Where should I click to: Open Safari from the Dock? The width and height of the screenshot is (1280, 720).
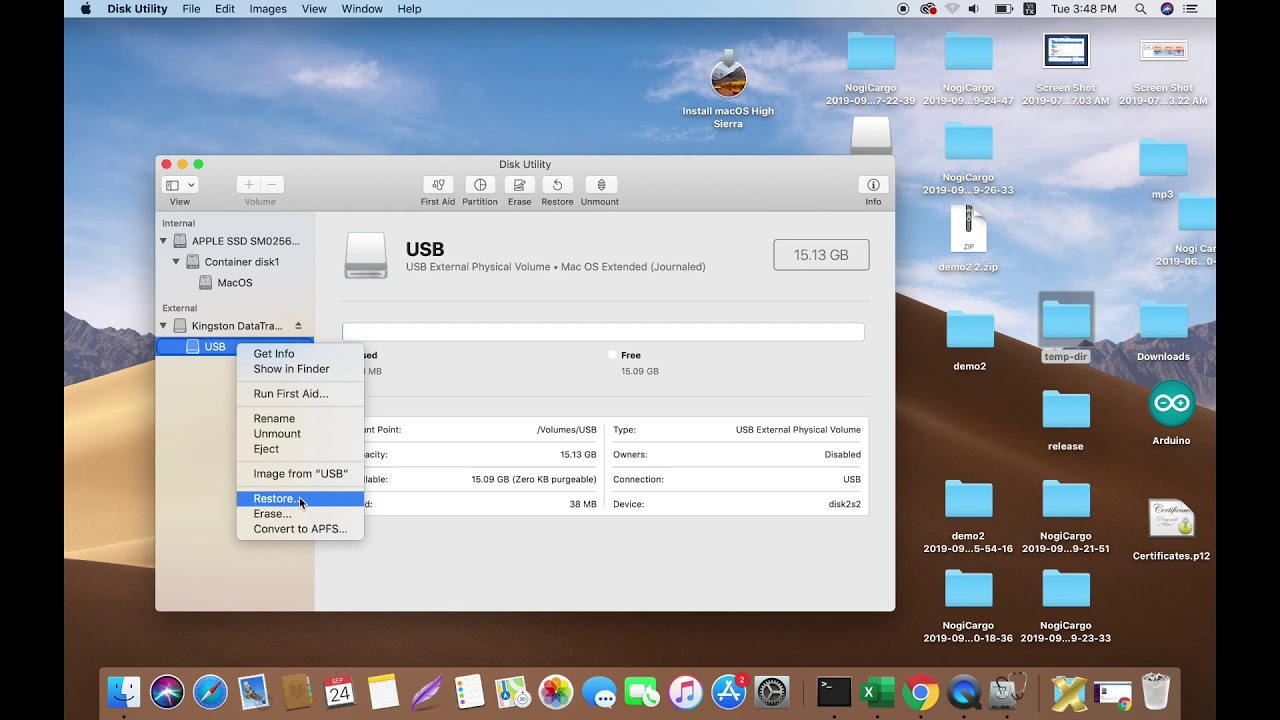(210, 692)
